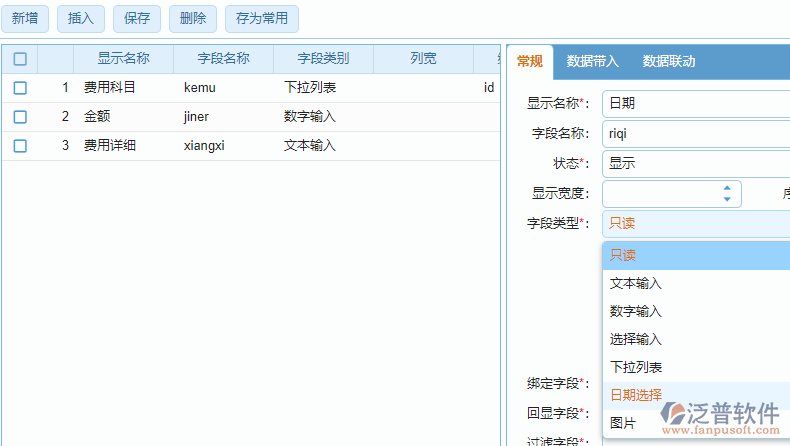Click the 列宽 column header

[x=423, y=59]
